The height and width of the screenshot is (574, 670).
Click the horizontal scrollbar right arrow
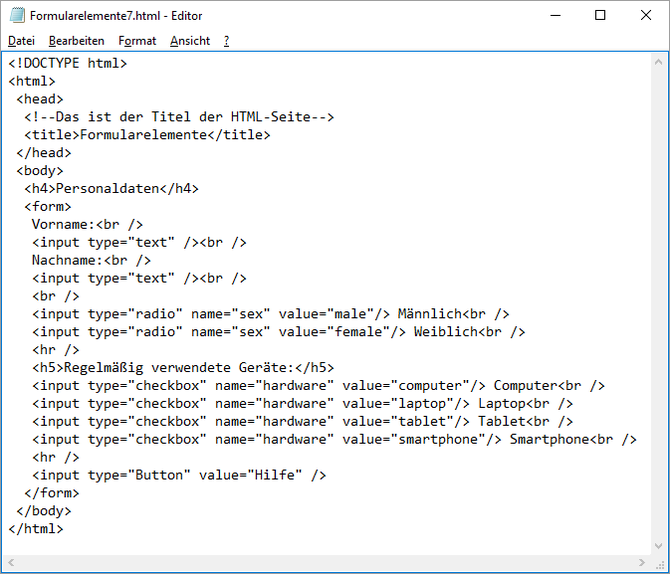642,562
